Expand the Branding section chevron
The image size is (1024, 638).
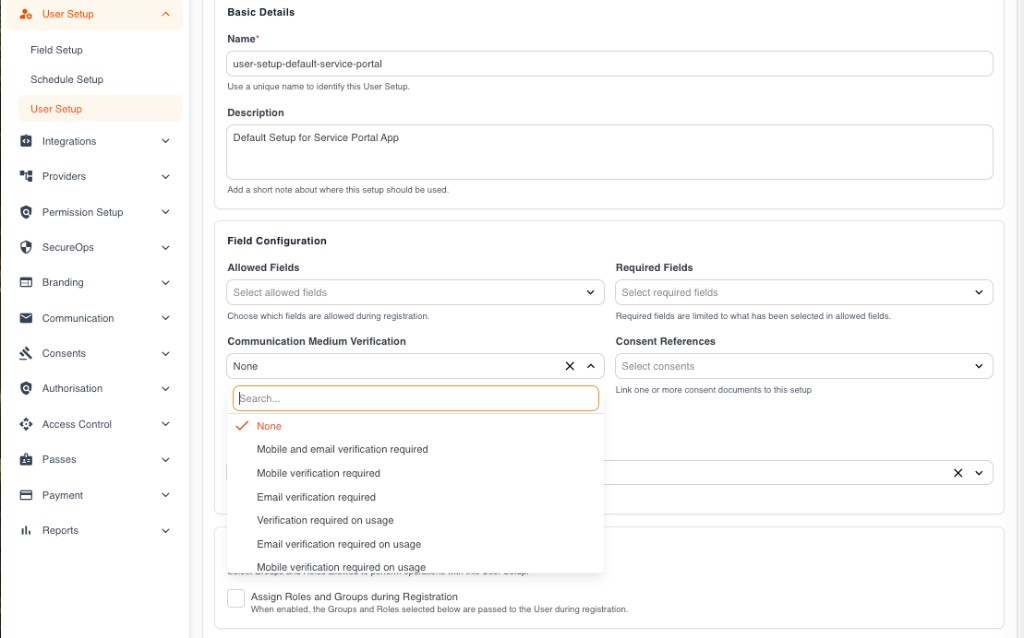(166, 283)
